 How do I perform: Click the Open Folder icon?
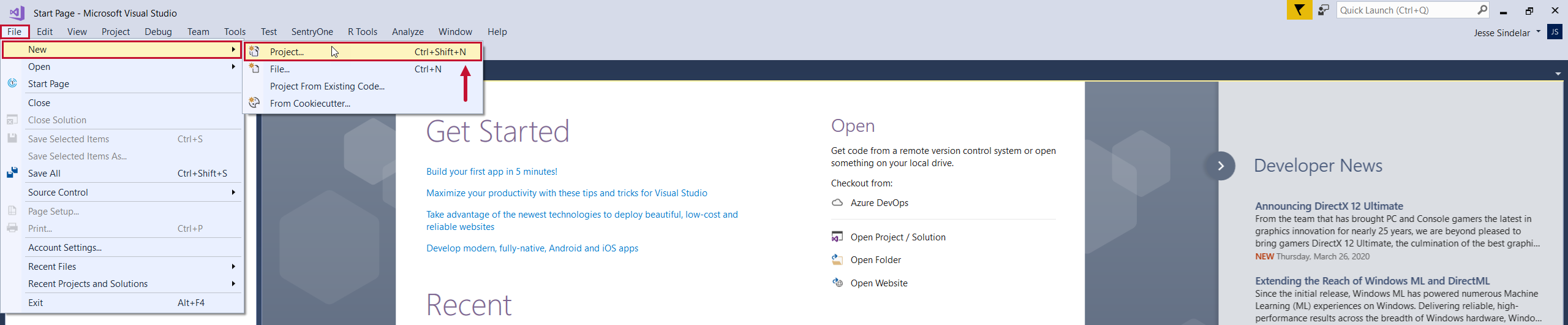point(837,260)
